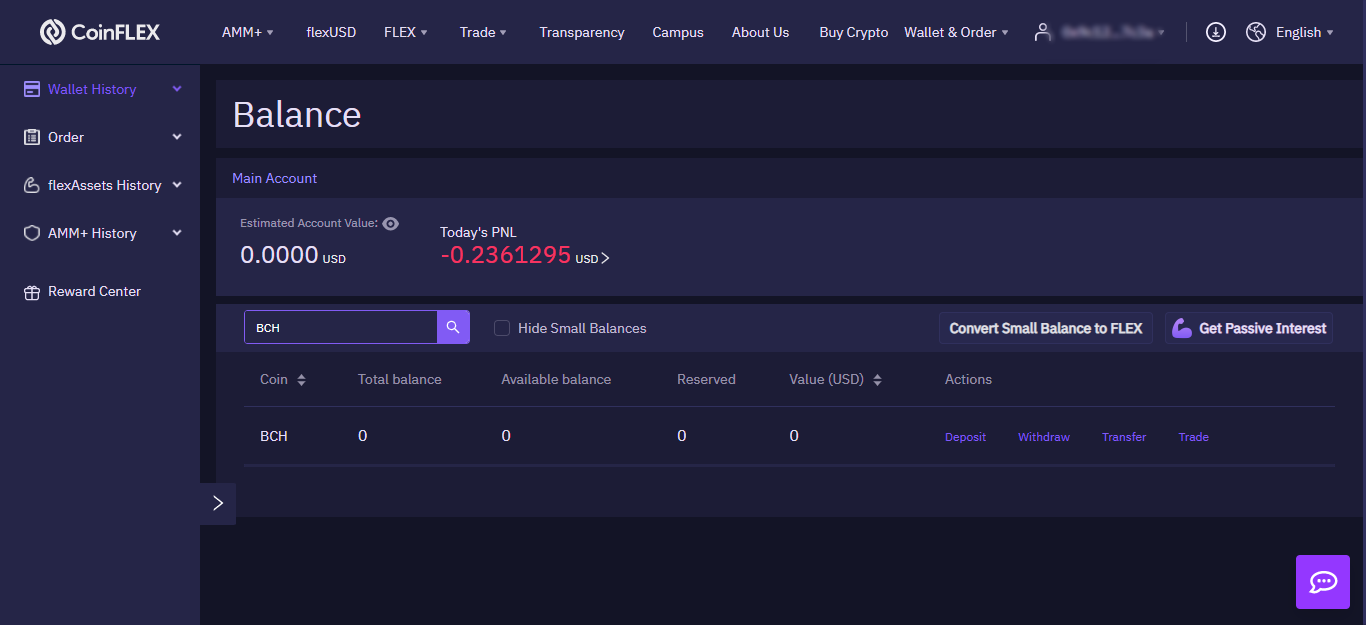Viewport: 1366px width, 625px height.
Task: Click the Order clipboard icon
Action: point(32,137)
